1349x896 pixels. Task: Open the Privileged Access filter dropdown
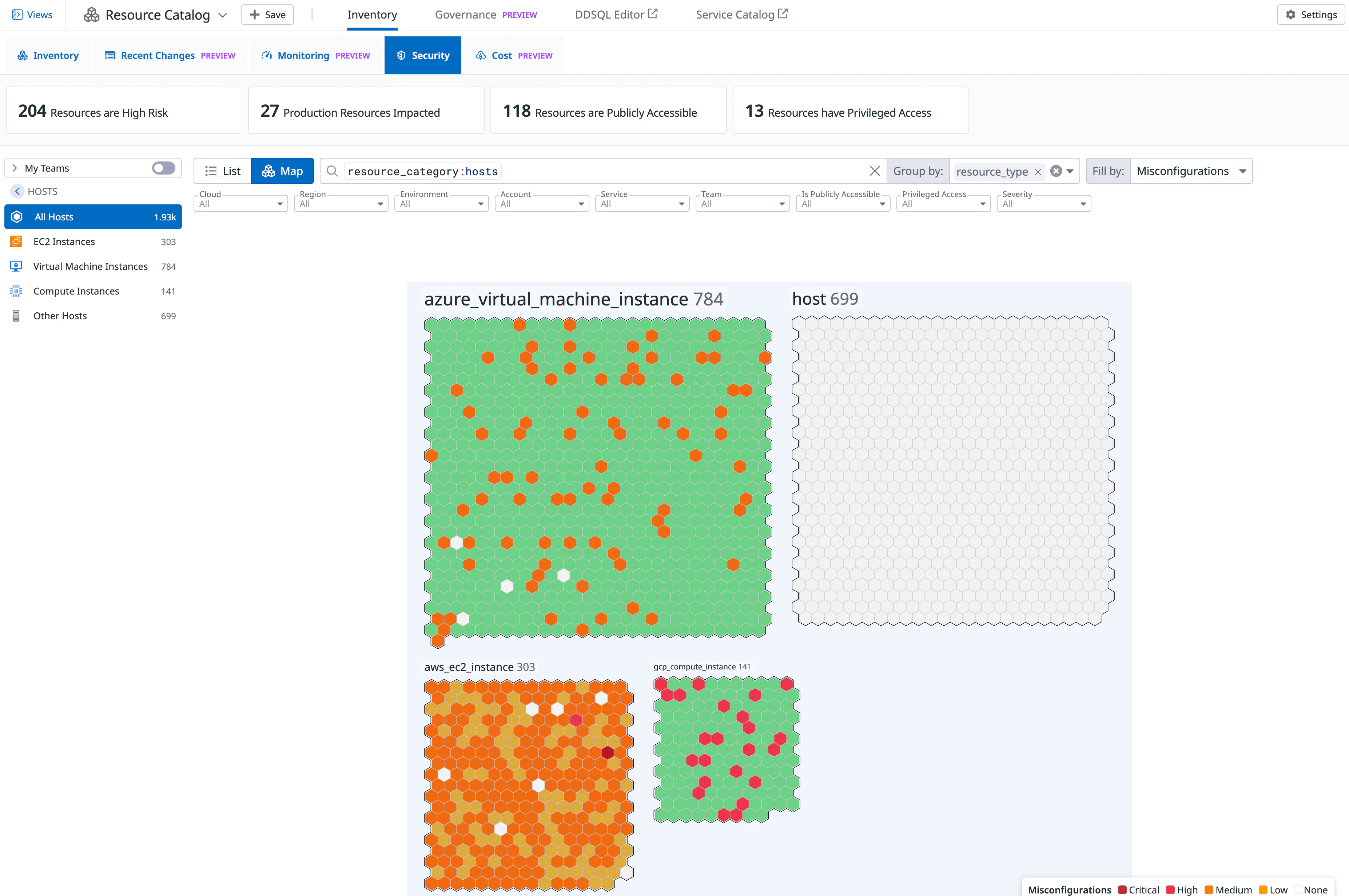(943, 203)
